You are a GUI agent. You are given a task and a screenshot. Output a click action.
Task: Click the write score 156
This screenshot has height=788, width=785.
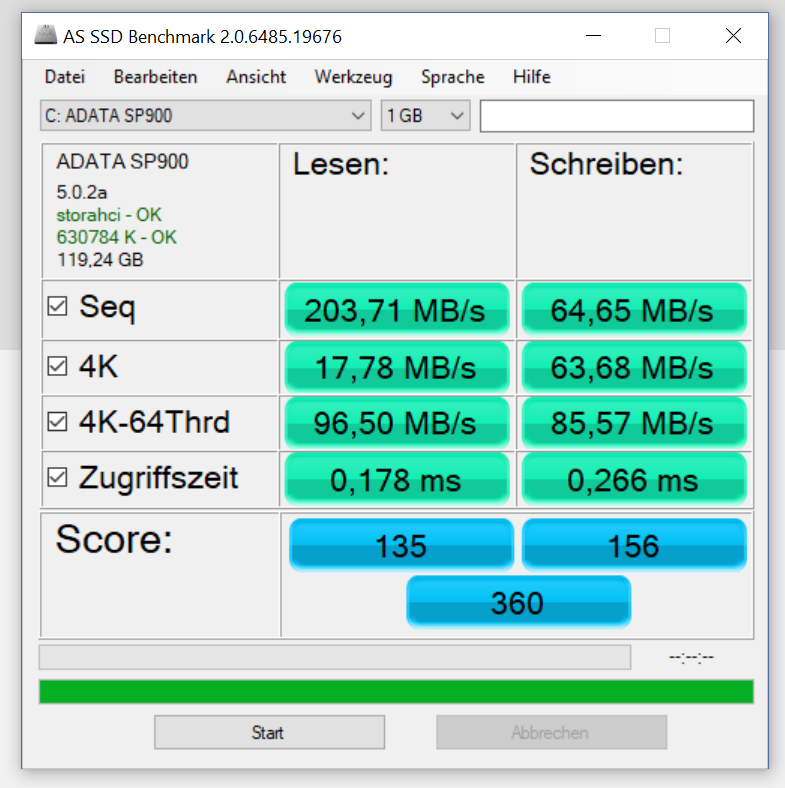634,545
